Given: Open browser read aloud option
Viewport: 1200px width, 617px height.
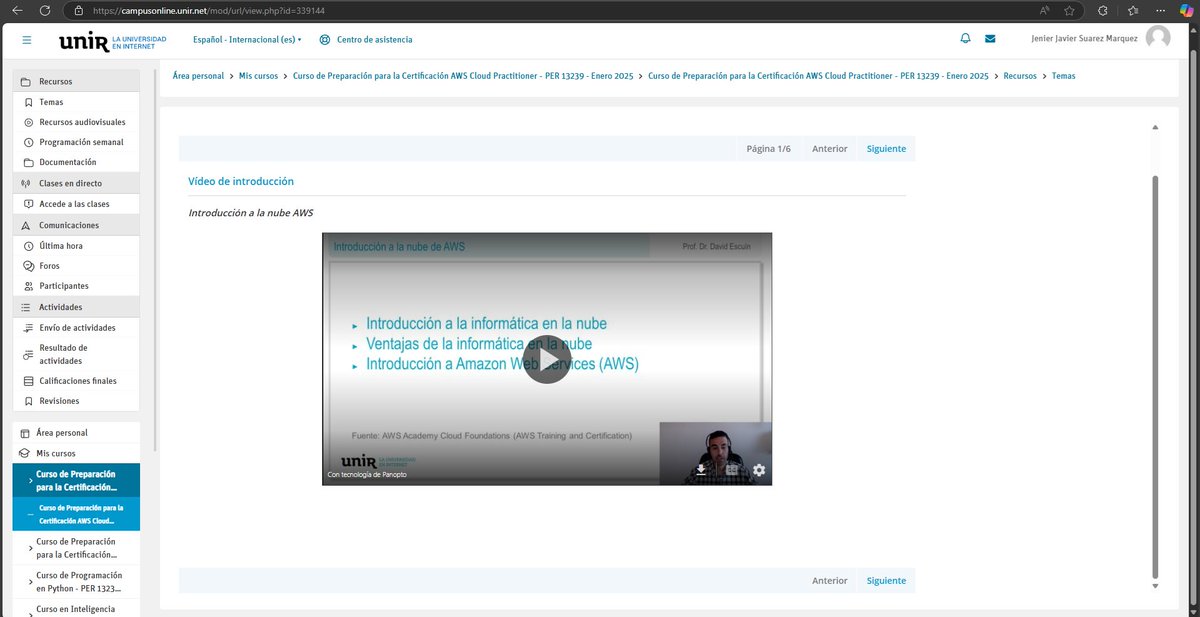Looking at the screenshot, I should point(1044,10).
